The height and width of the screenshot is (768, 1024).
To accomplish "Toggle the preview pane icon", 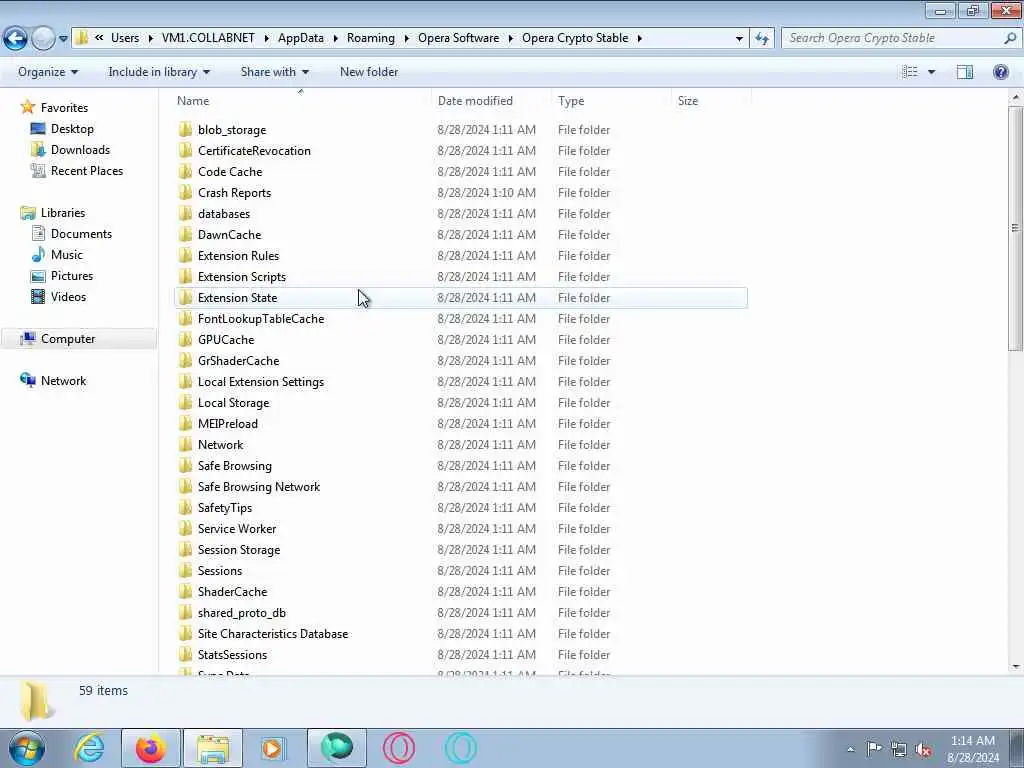I will (x=965, y=72).
